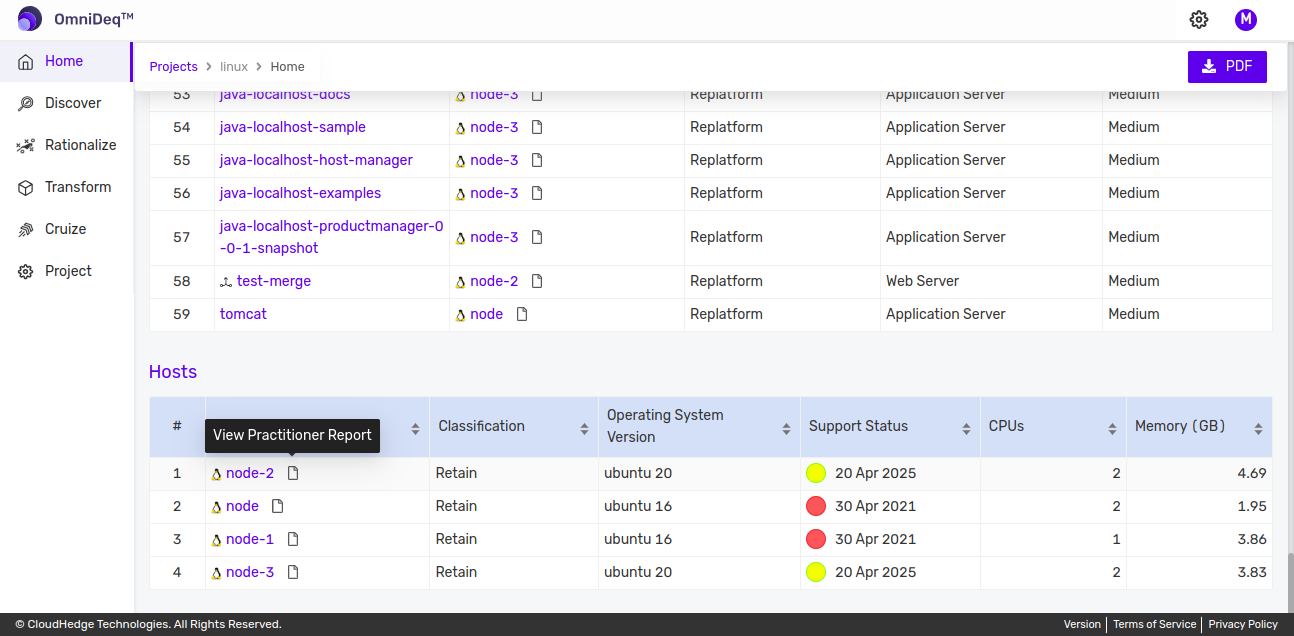
Task: Click report icon beside node-1 in Hosts
Action: tap(293, 539)
